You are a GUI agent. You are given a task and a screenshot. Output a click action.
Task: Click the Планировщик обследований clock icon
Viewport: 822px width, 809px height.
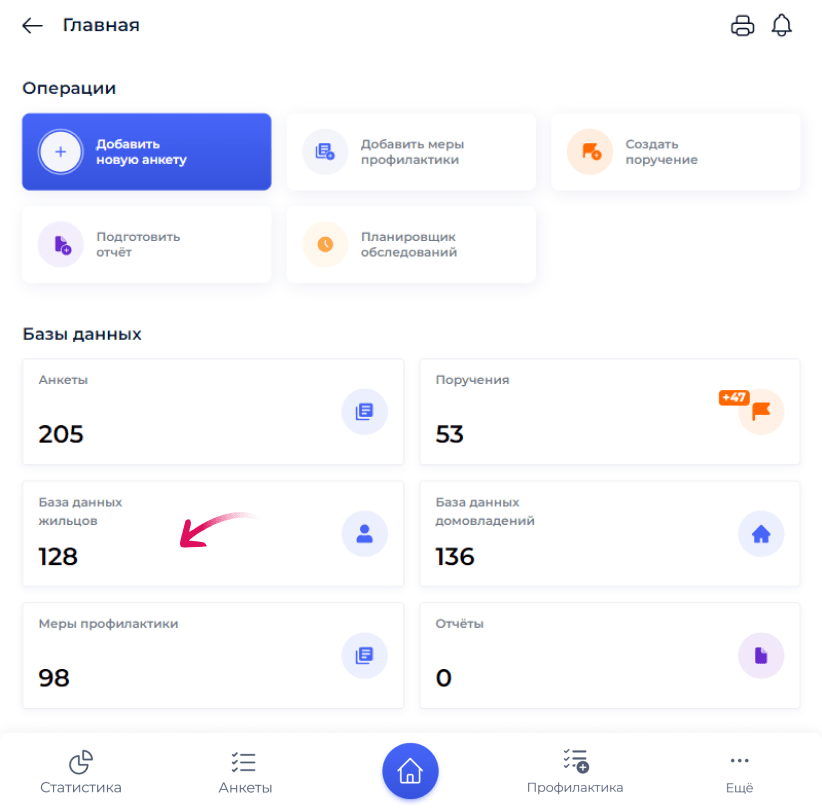[325, 245]
